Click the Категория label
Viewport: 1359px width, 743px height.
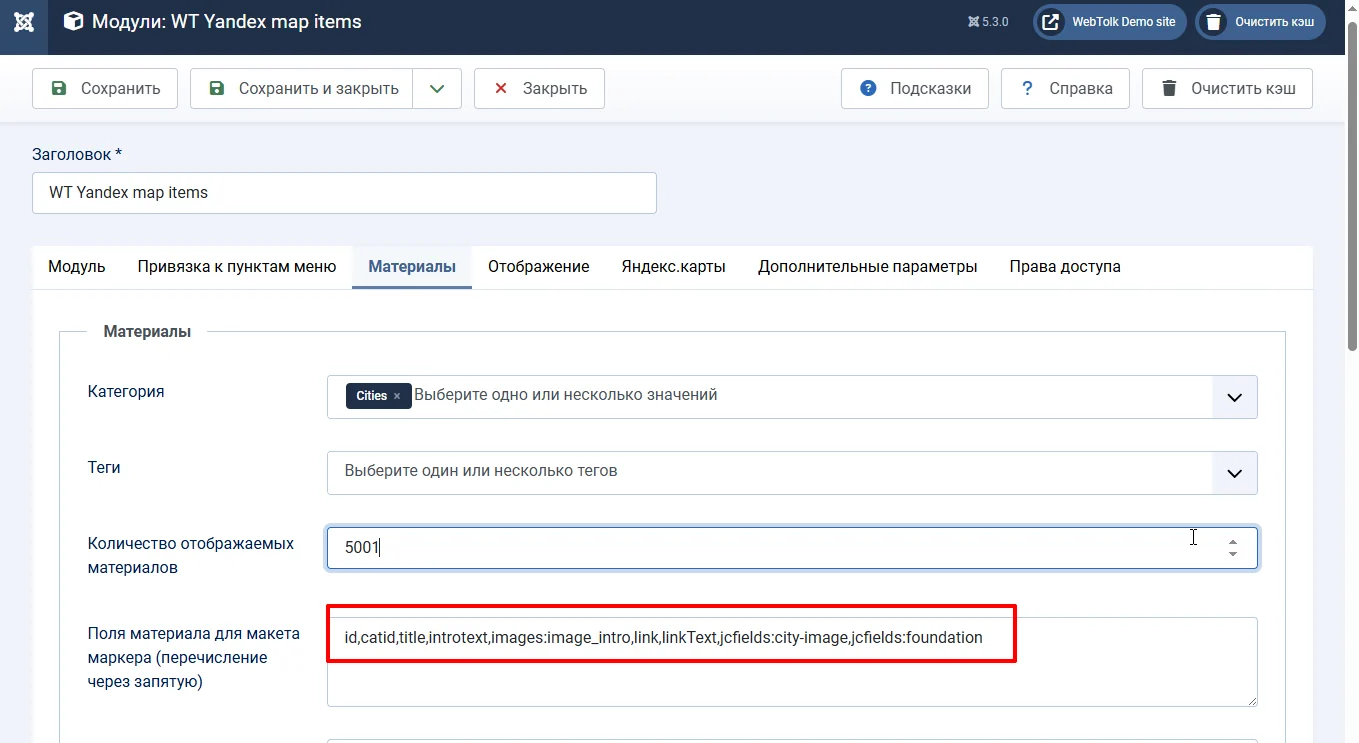(126, 391)
